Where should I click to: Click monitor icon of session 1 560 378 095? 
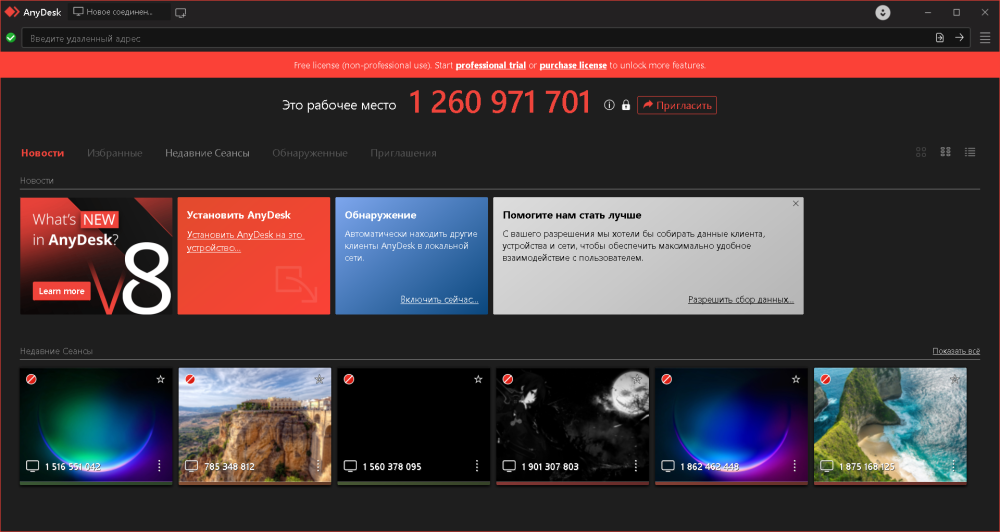click(350, 466)
